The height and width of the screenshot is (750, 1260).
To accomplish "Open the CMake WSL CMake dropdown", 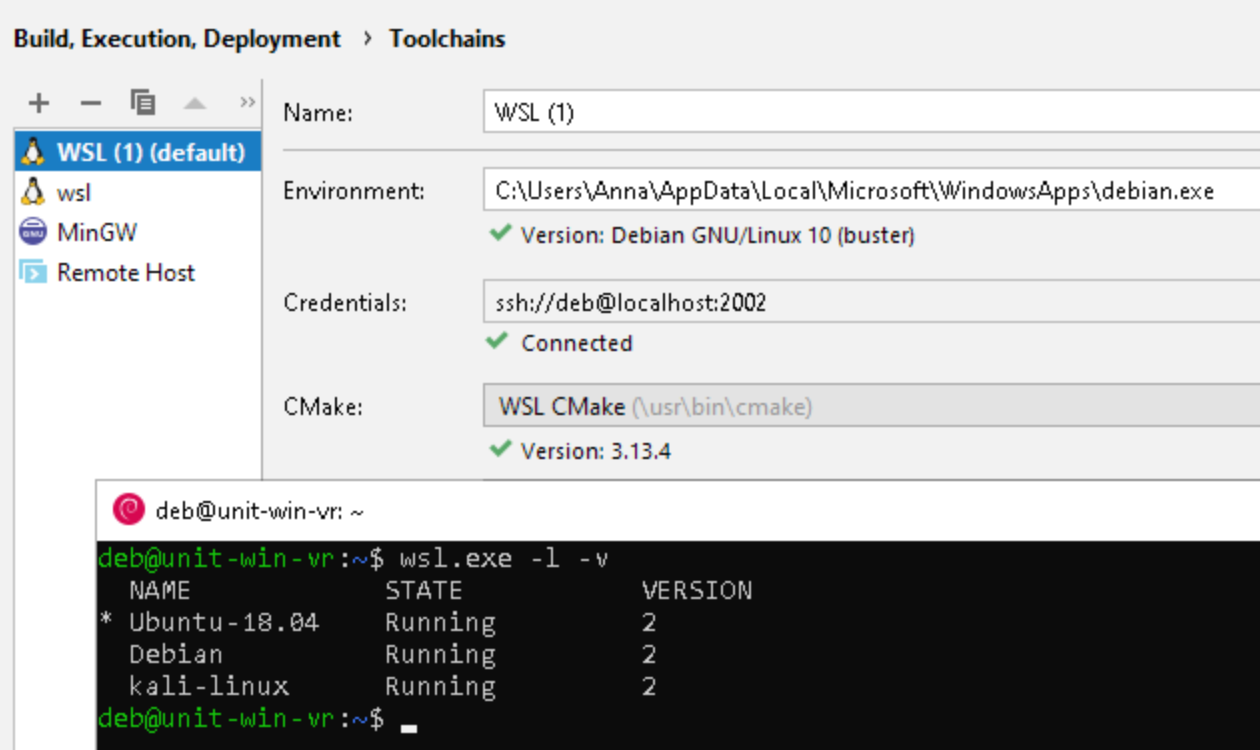I will pos(871,407).
